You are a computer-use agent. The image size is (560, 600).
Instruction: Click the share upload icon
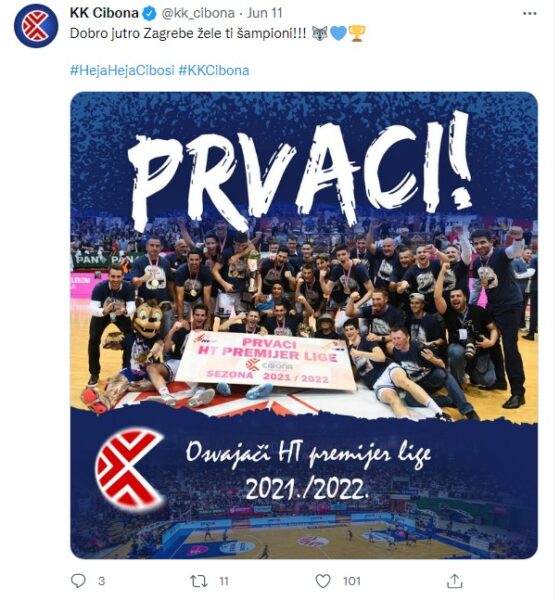(x=454, y=581)
